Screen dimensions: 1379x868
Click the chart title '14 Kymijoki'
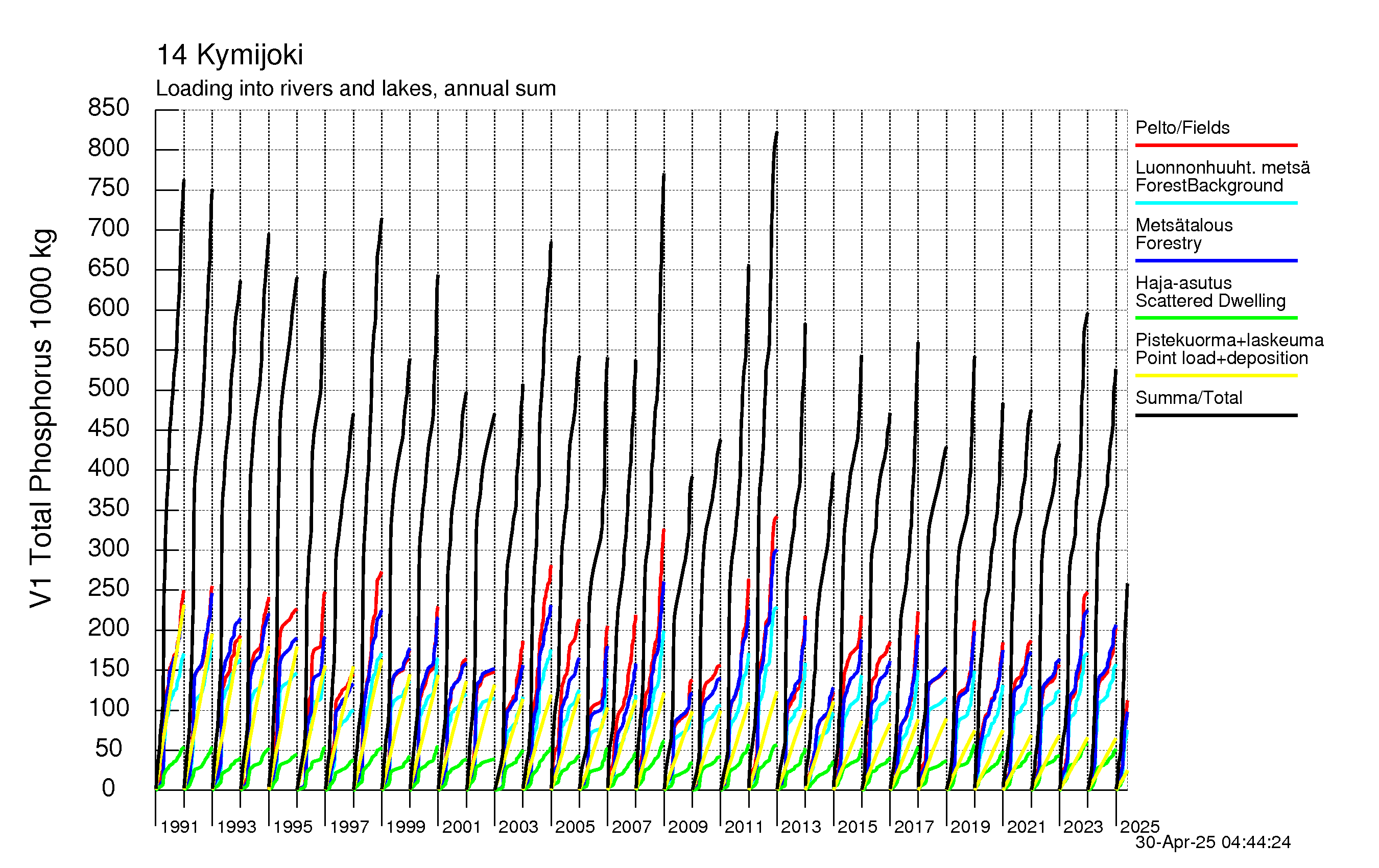point(230,55)
